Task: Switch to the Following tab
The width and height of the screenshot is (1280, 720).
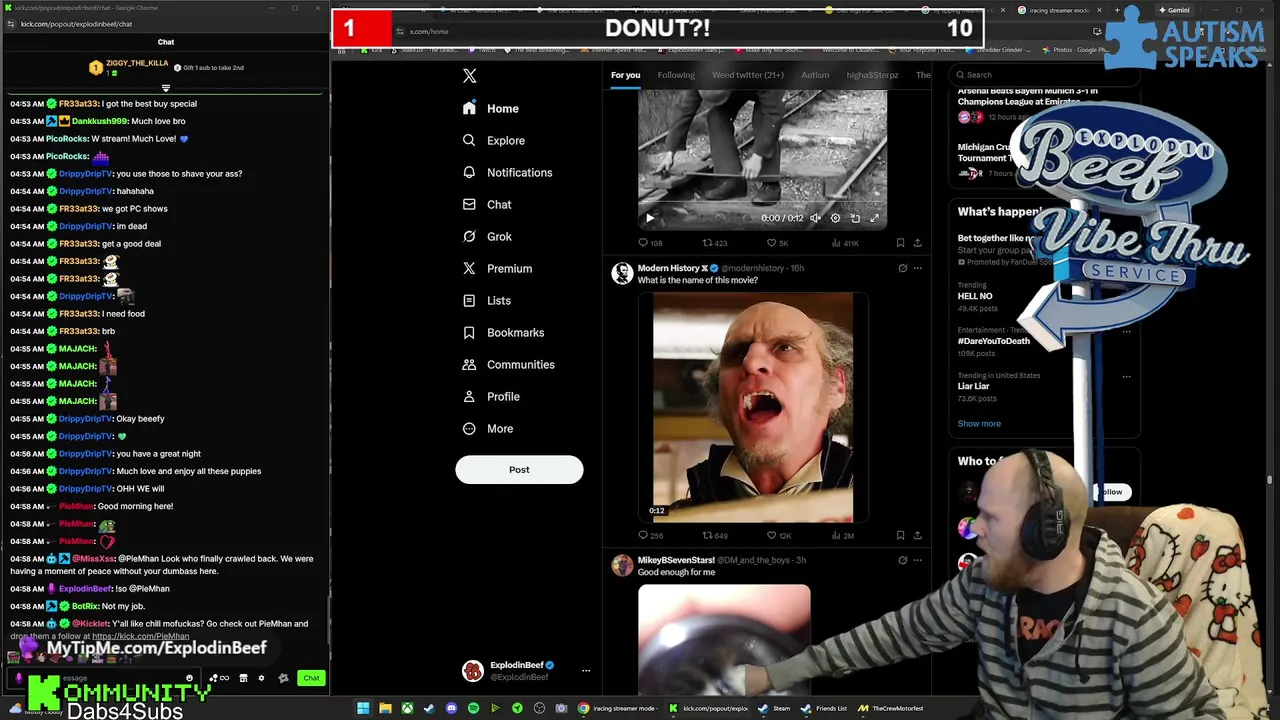Action: [676, 75]
